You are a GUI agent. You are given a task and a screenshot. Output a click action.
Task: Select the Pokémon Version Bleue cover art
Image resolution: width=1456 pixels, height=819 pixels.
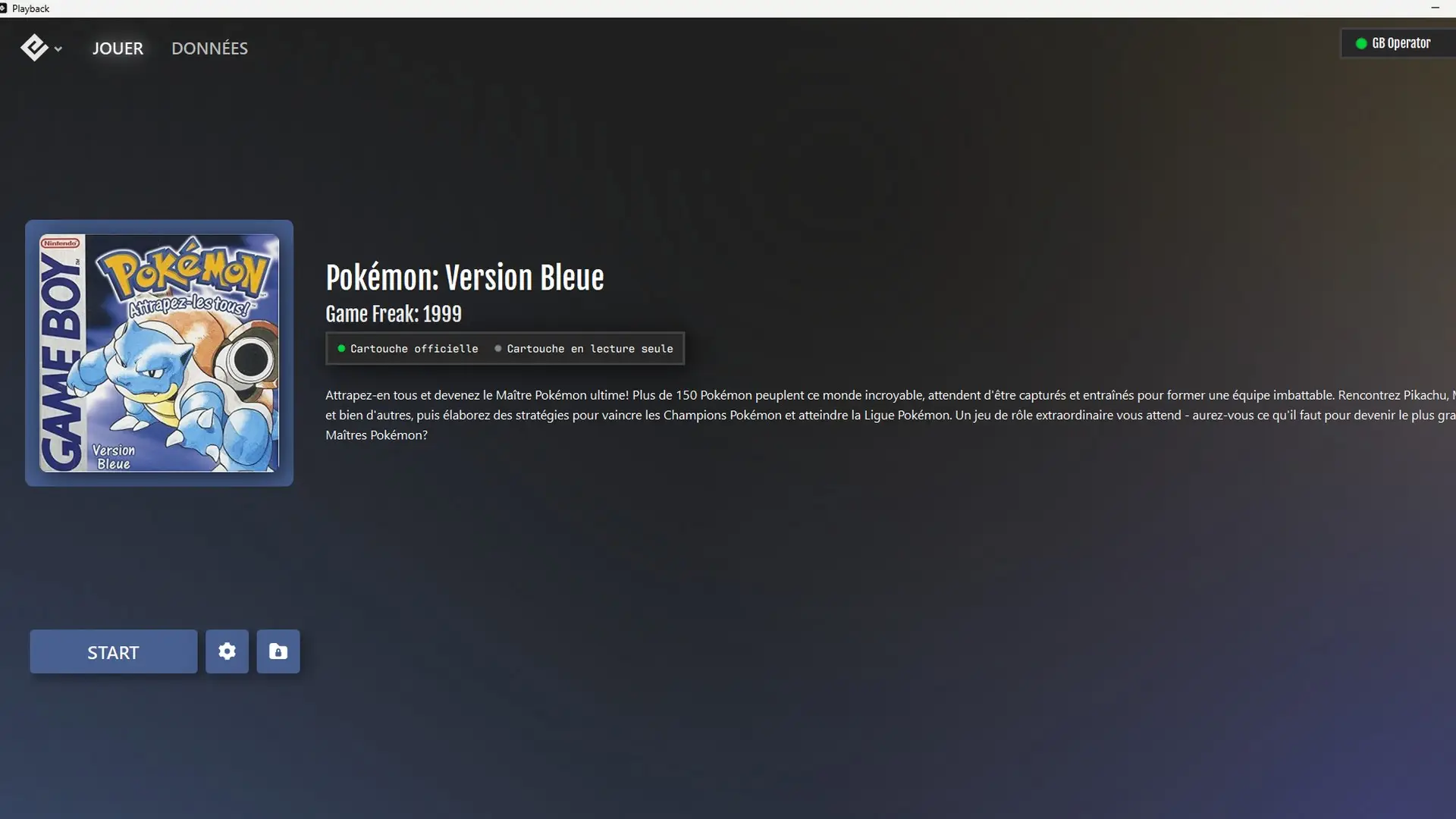coord(159,353)
